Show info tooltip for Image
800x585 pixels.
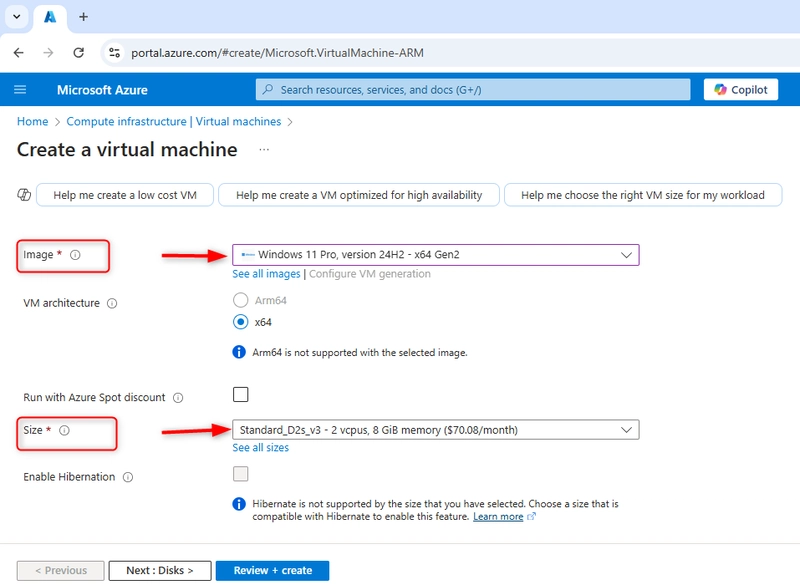75,255
